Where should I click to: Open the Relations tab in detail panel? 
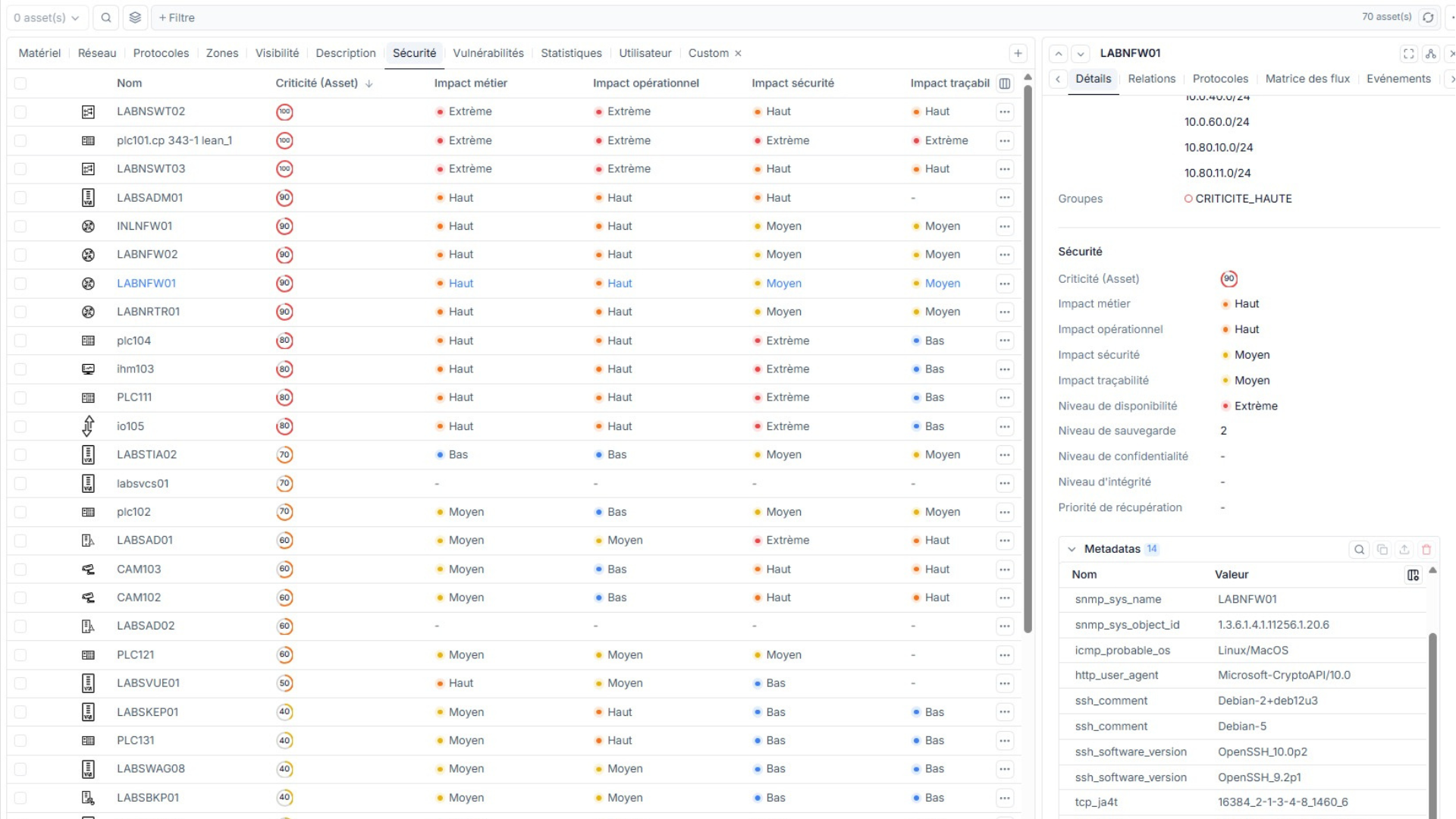(1151, 79)
